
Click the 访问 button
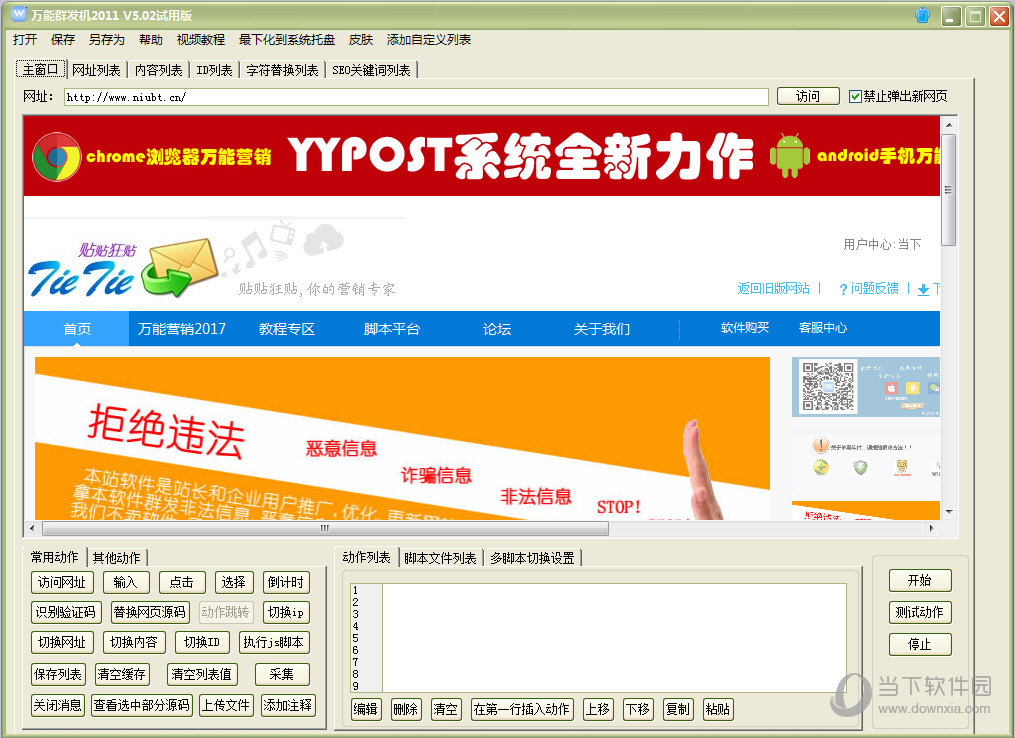pos(808,96)
